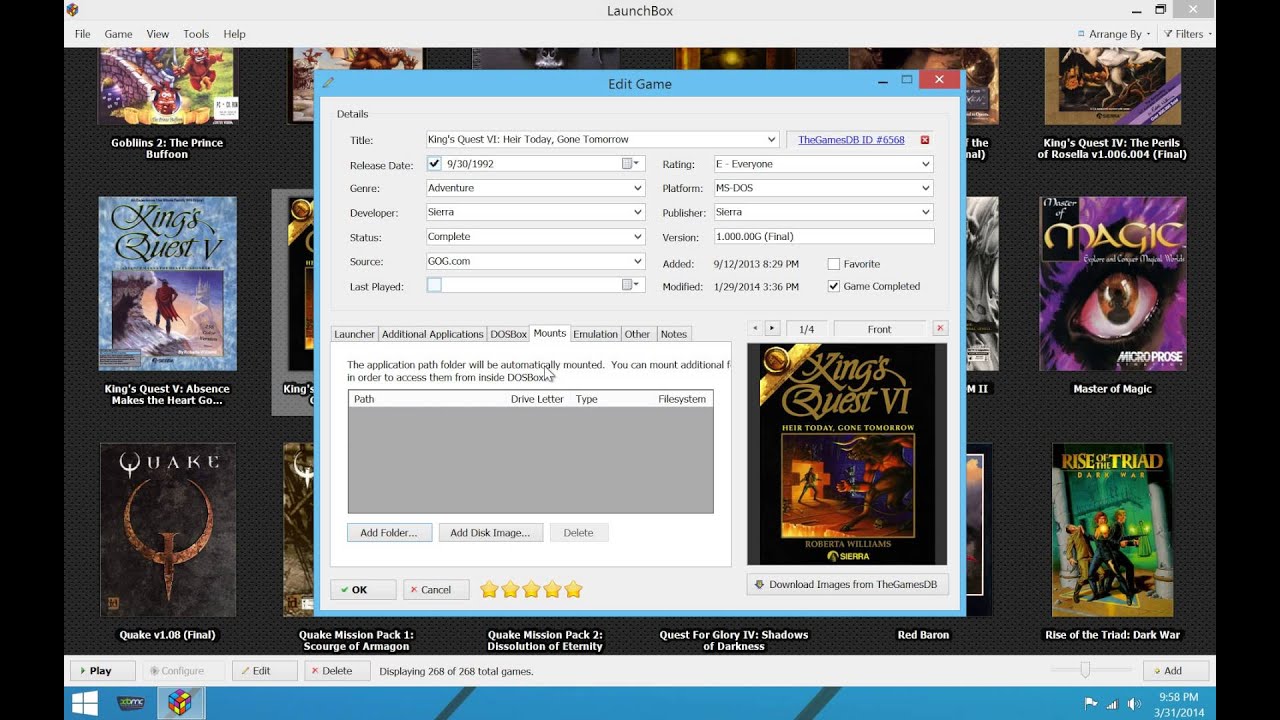Confirm changes with the OK button
Image resolution: width=1280 pixels, height=720 pixels.
363,590
